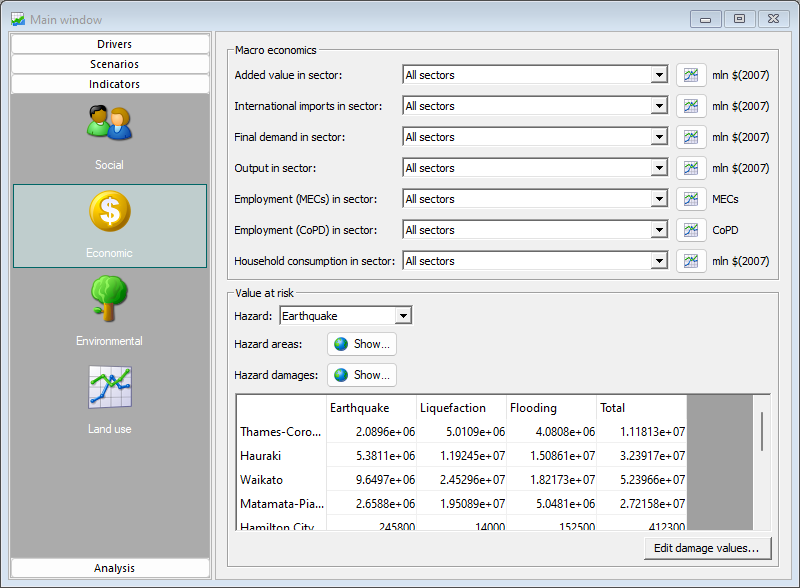Open Employment (MECs) sector dropdown

pyautogui.click(x=659, y=199)
